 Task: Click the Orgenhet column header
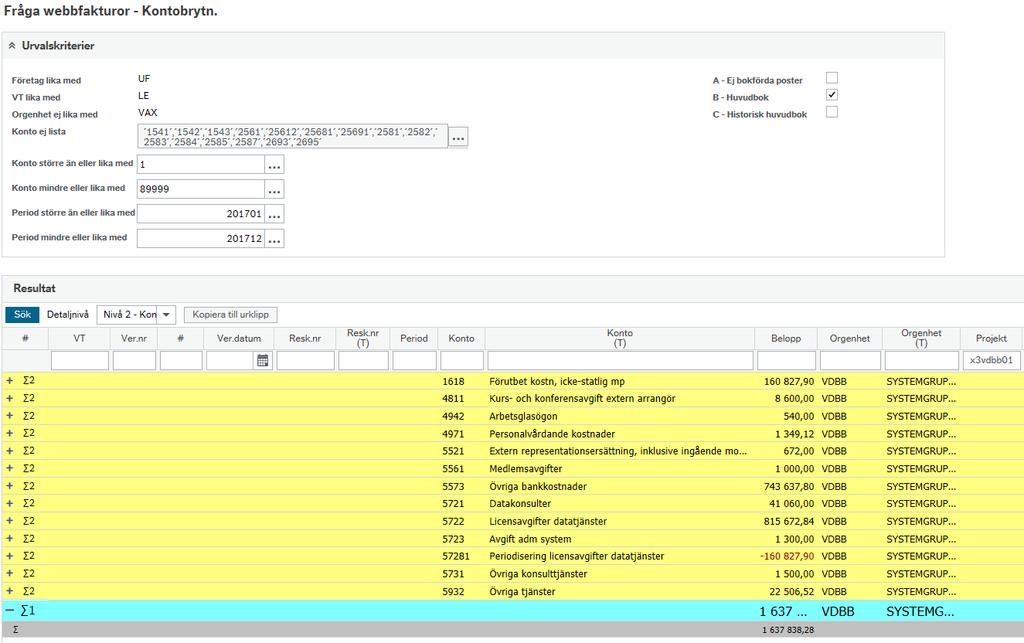coord(850,339)
